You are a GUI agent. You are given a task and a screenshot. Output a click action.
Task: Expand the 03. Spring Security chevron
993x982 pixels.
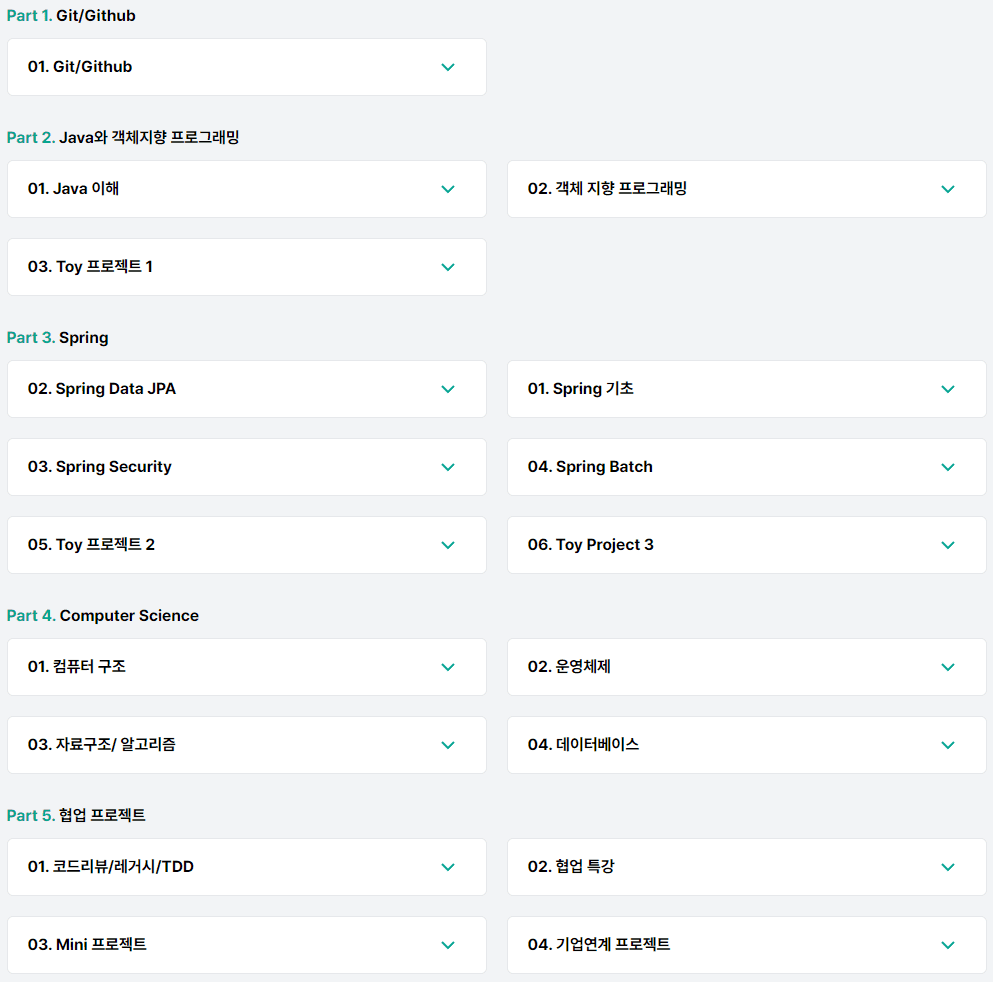click(448, 467)
